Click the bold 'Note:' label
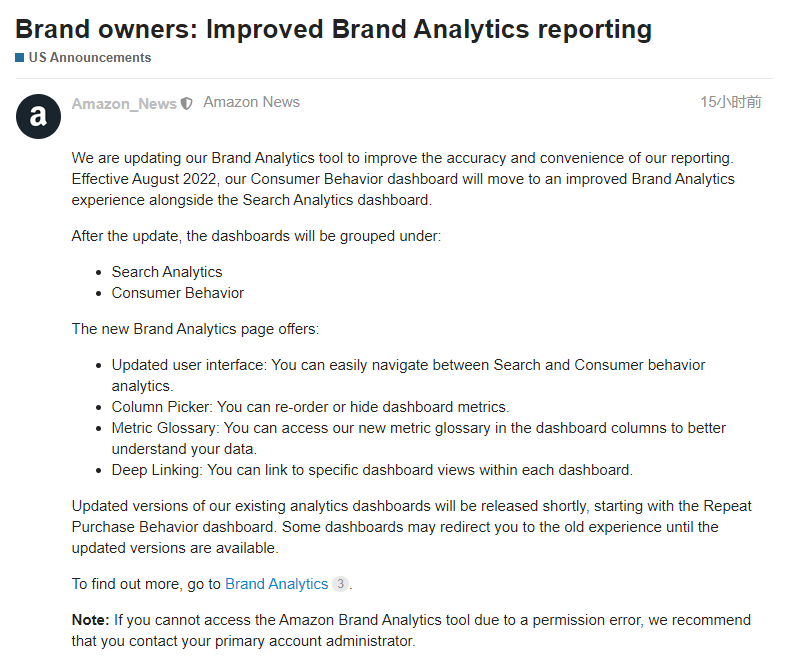This screenshot has width=791, height=659. (90, 620)
